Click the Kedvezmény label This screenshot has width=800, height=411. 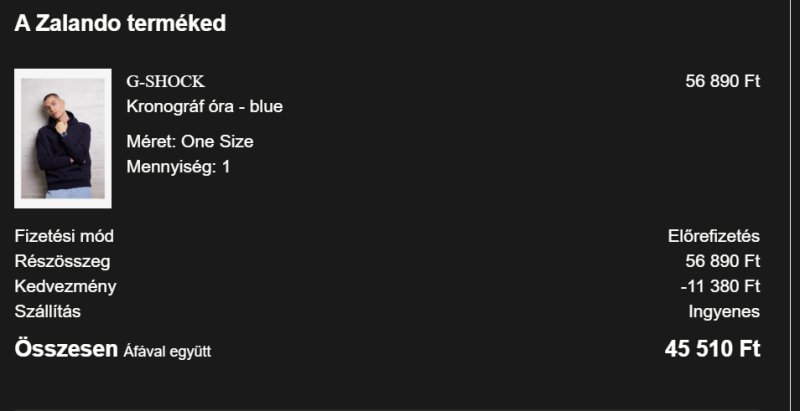(65, 287)
